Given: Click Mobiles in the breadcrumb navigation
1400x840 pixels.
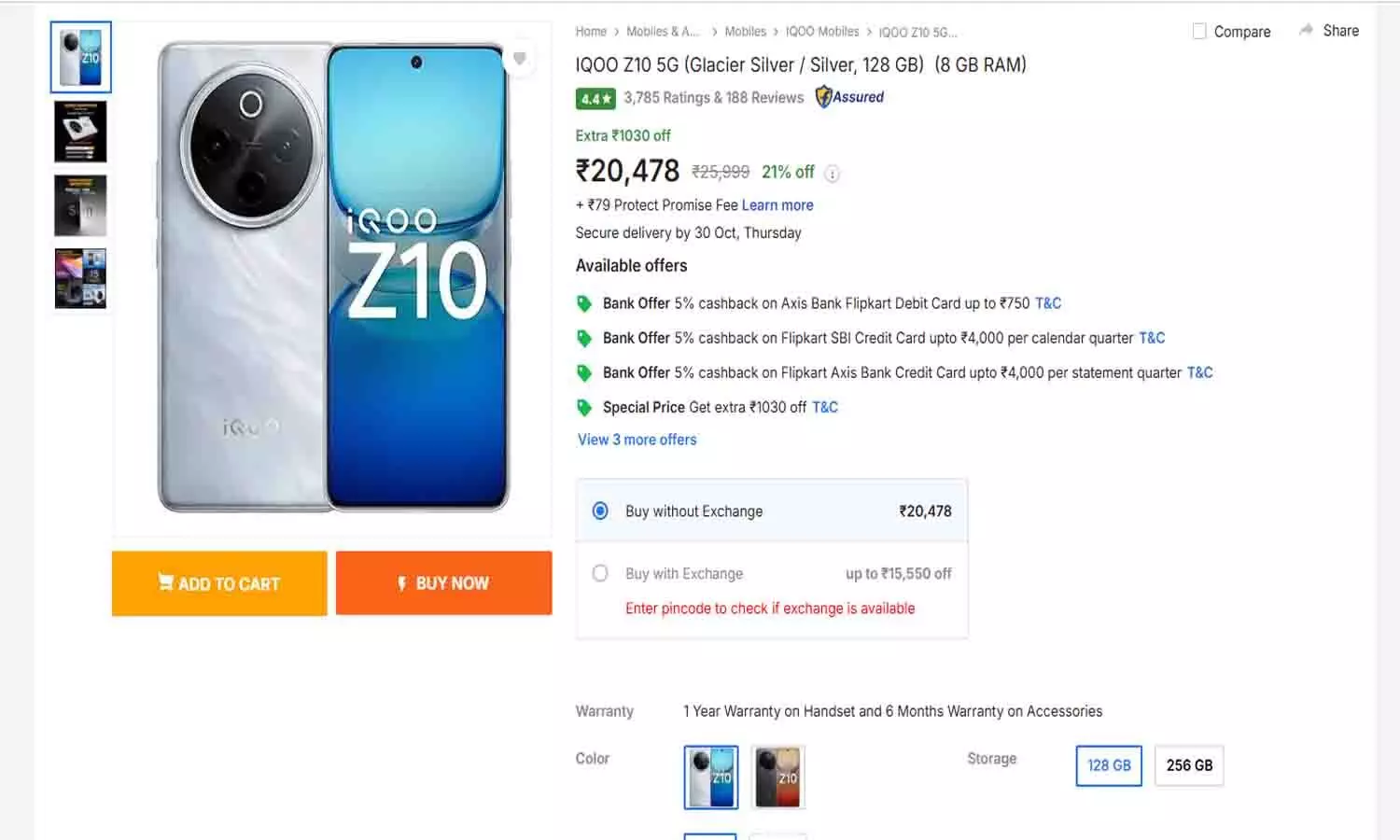Looking at the screenshot, I should point(746,31).
